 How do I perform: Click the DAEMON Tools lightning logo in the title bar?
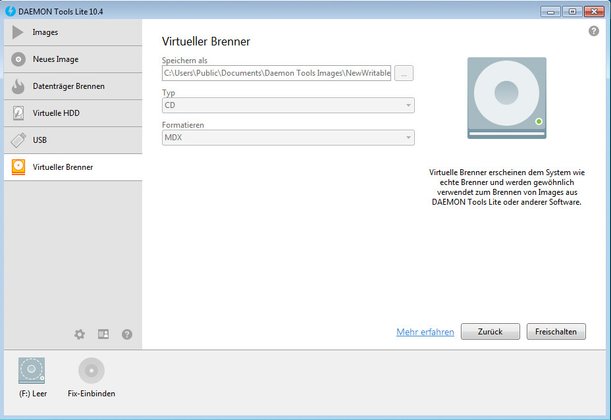[11, 11]
